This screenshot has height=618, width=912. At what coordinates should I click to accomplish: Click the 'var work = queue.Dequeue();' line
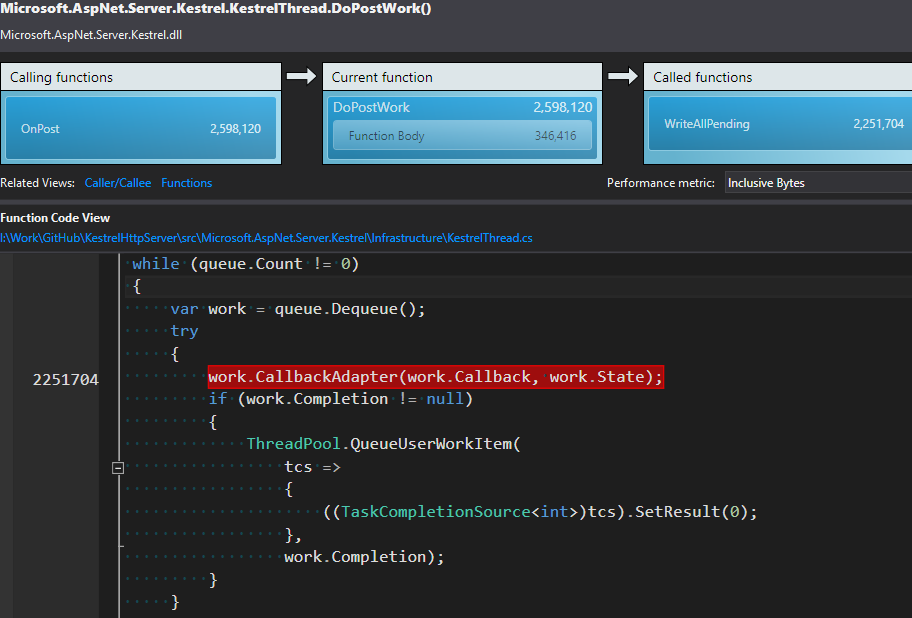(x=298, y=309)
